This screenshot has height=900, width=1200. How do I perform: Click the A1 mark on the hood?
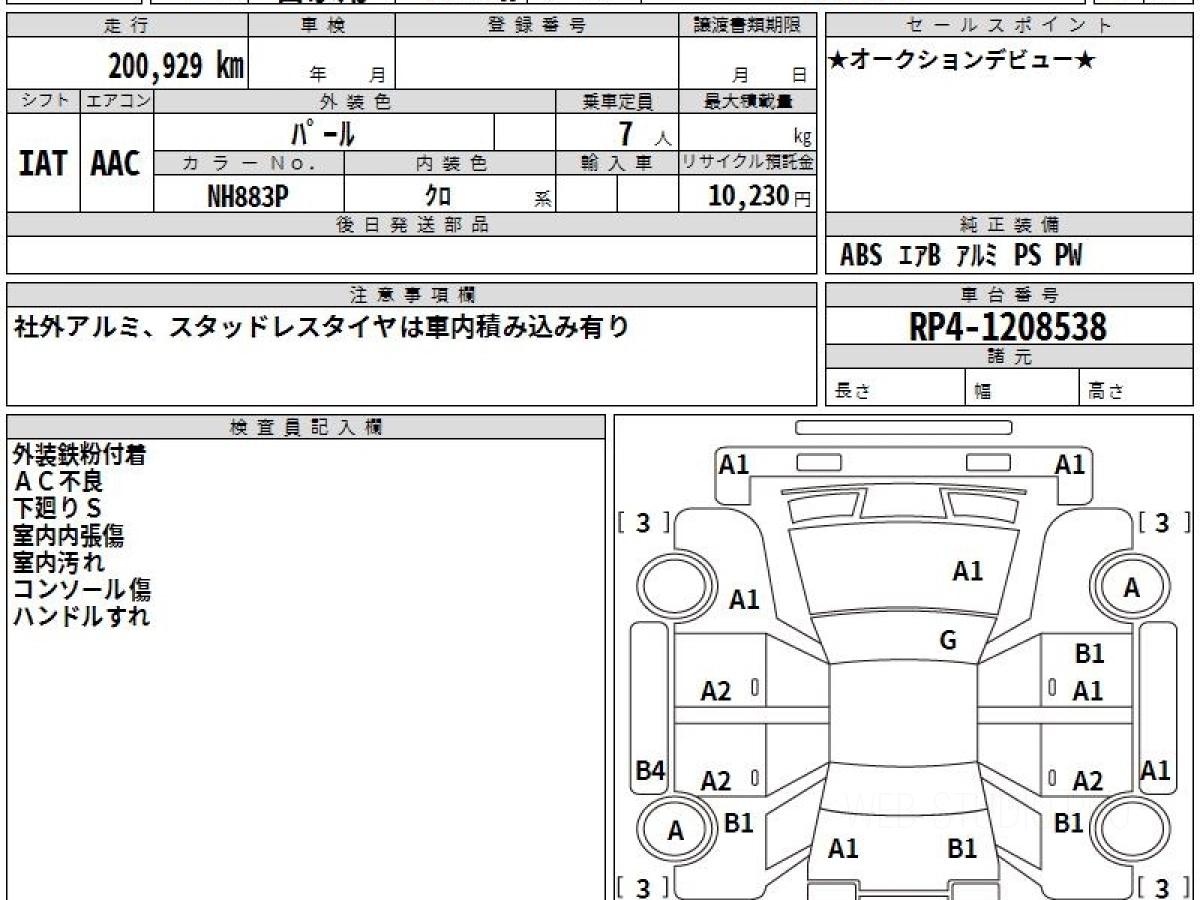(x=967, y=571)
